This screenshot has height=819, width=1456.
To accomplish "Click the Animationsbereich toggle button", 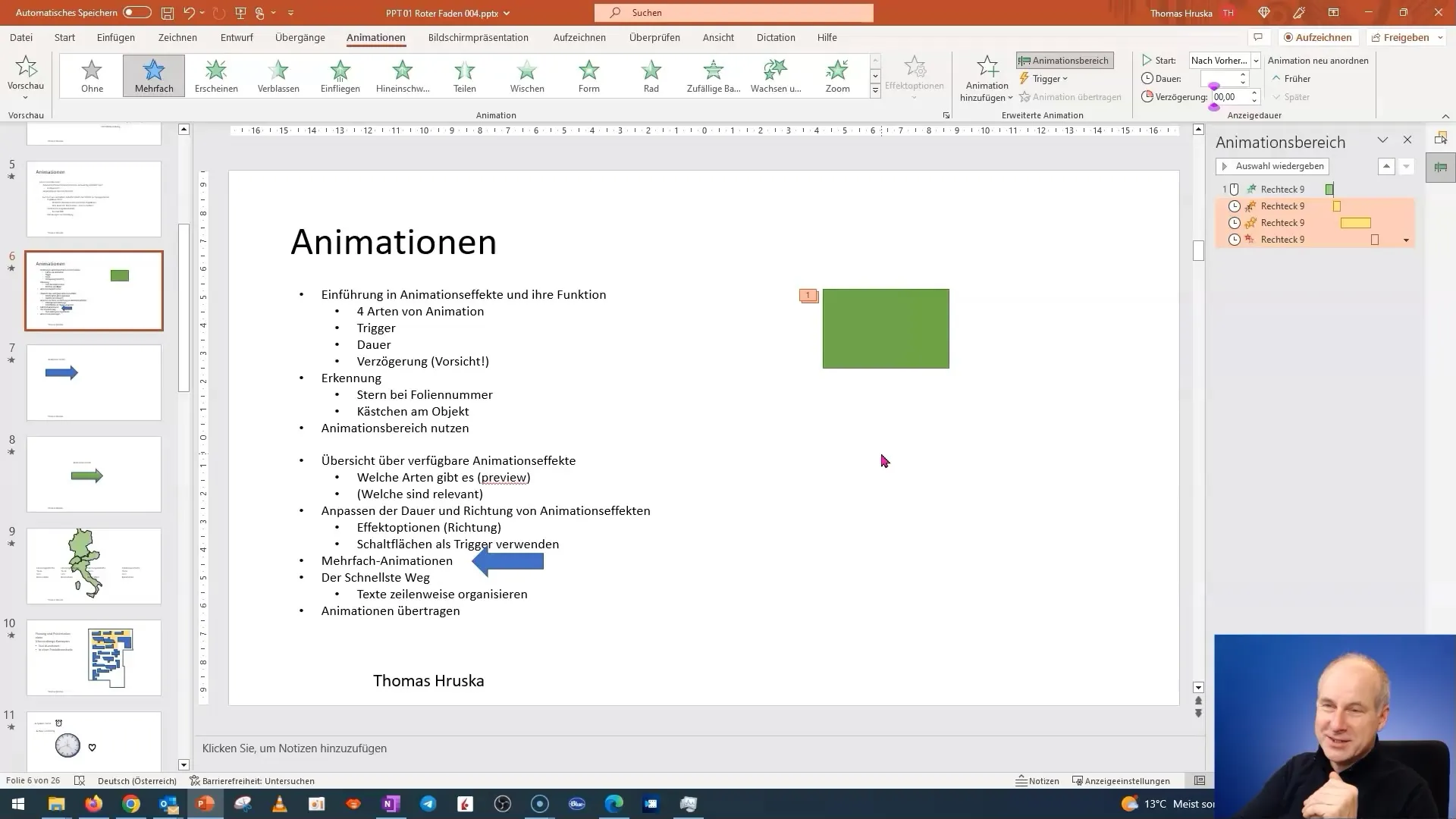I will [1065, 60].
